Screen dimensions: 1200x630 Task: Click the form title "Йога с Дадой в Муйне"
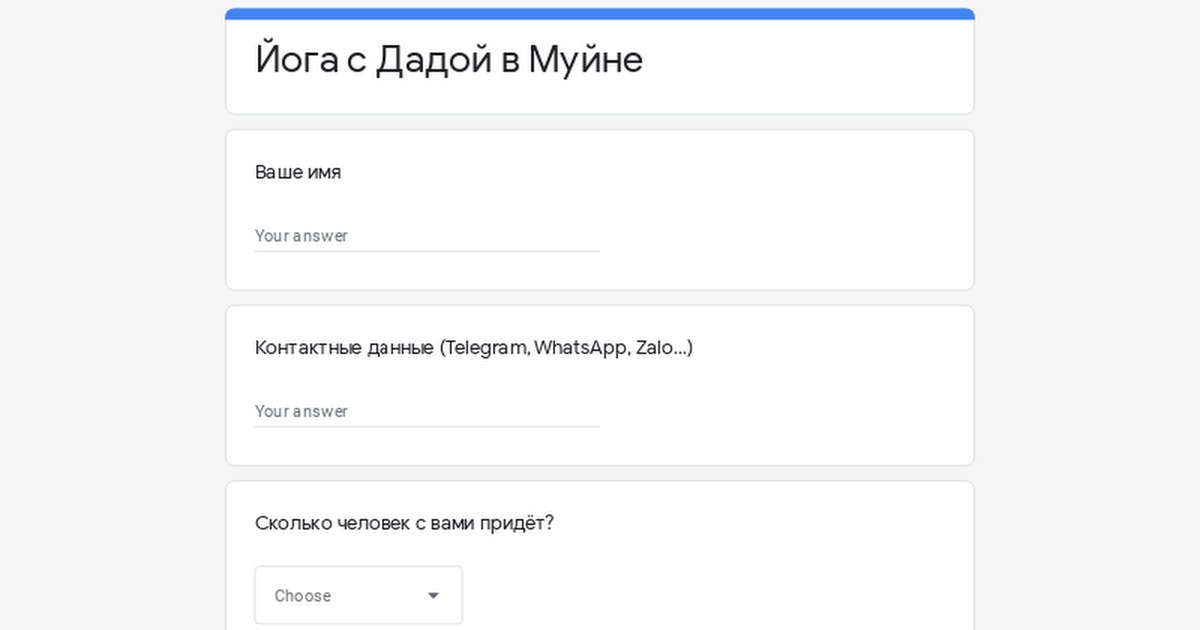tap(449, 60)
